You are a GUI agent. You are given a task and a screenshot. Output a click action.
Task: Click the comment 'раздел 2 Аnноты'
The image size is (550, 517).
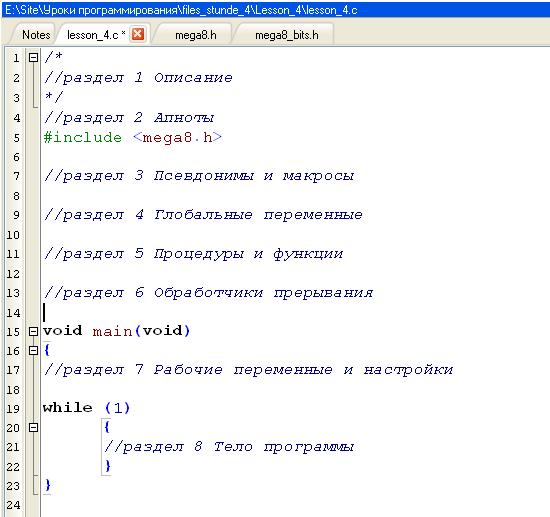point(129,118)
